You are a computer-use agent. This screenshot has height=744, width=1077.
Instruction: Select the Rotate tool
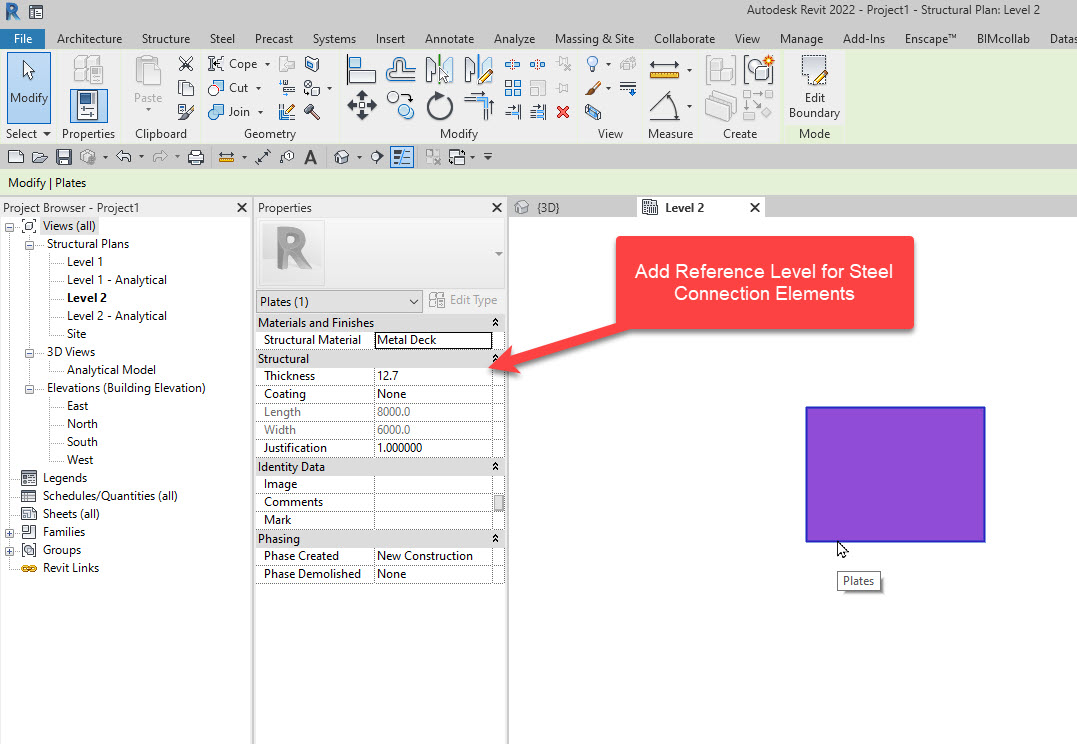point(439,106)
